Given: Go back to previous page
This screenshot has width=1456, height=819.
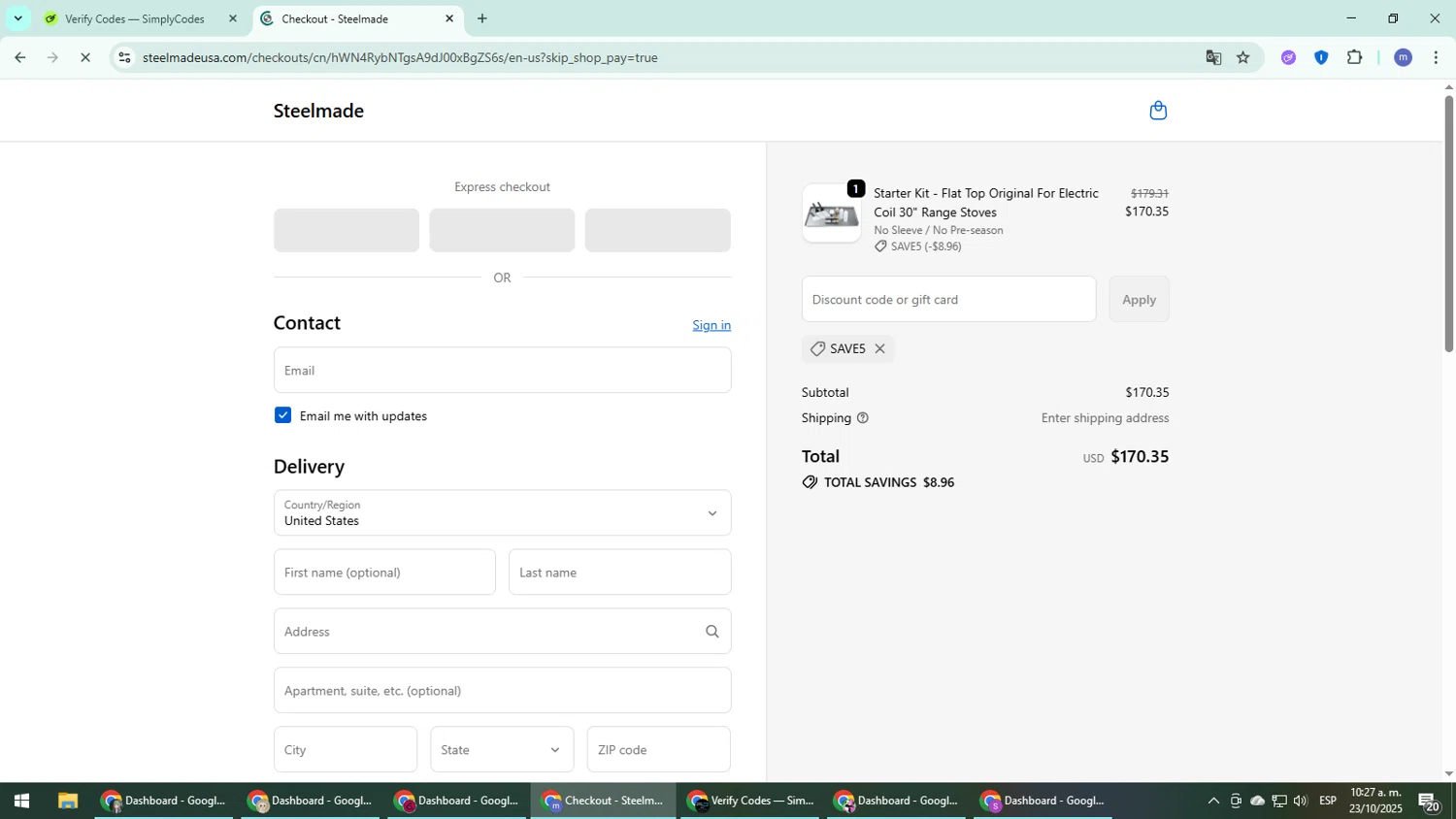Looking at the screenshot, I should pos(19,58).
